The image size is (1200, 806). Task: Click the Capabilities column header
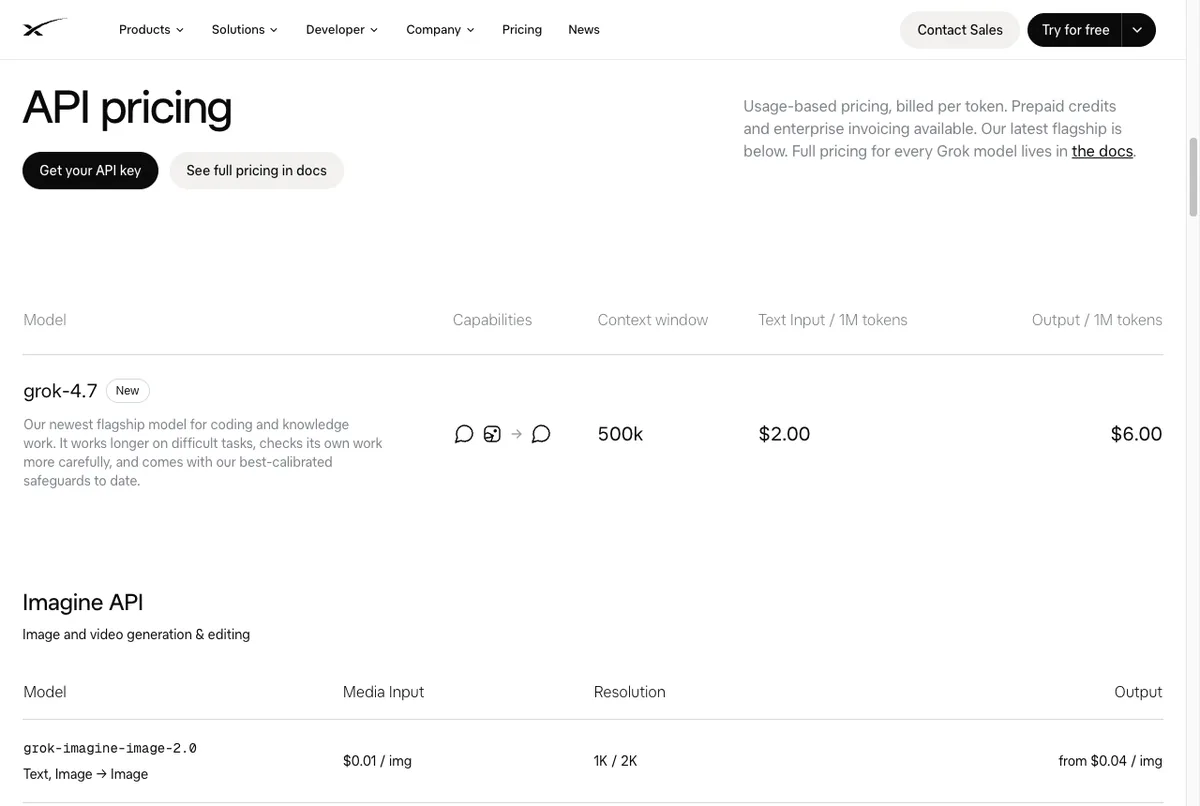pos(492,320)
